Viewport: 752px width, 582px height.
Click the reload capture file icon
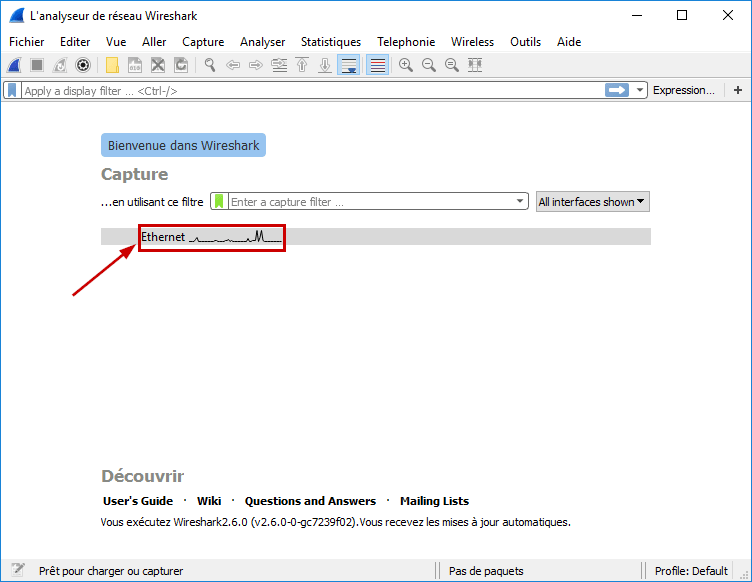point(181,65)
